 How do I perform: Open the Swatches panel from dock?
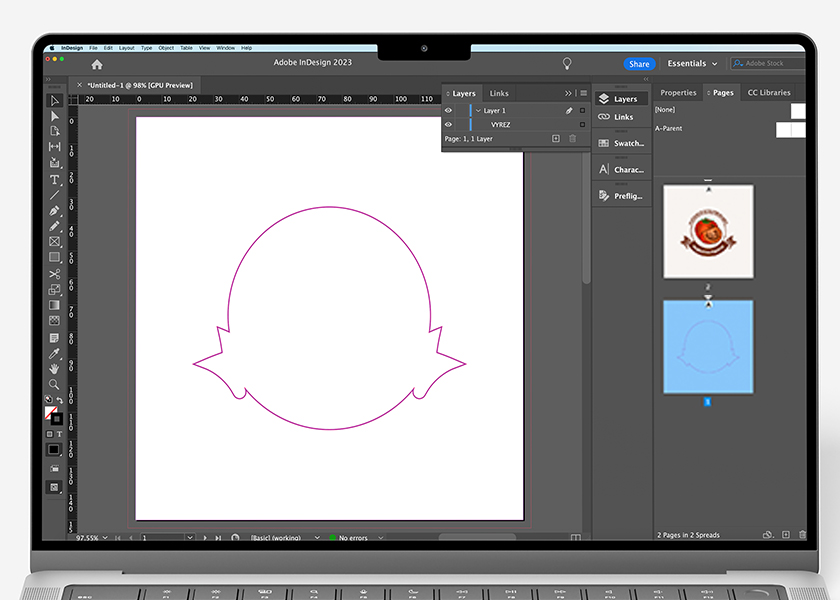(621, 143)
